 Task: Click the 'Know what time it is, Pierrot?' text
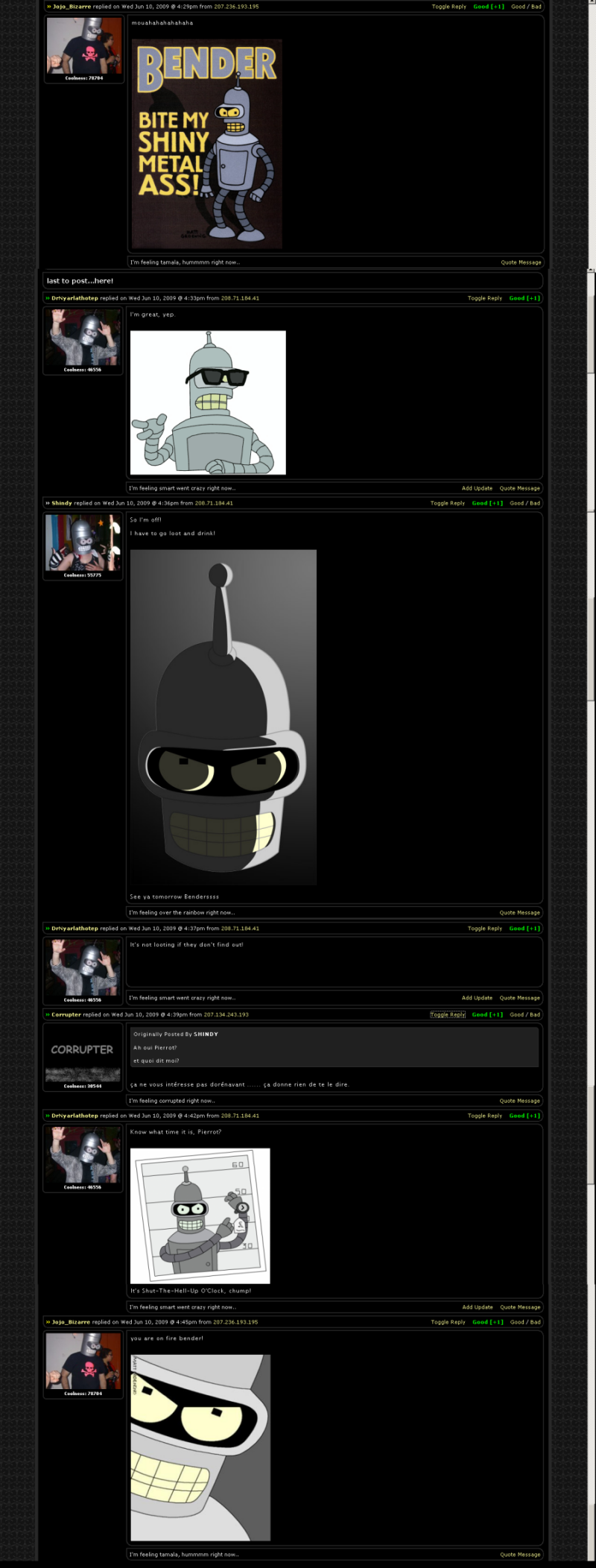pos(176,1132)
